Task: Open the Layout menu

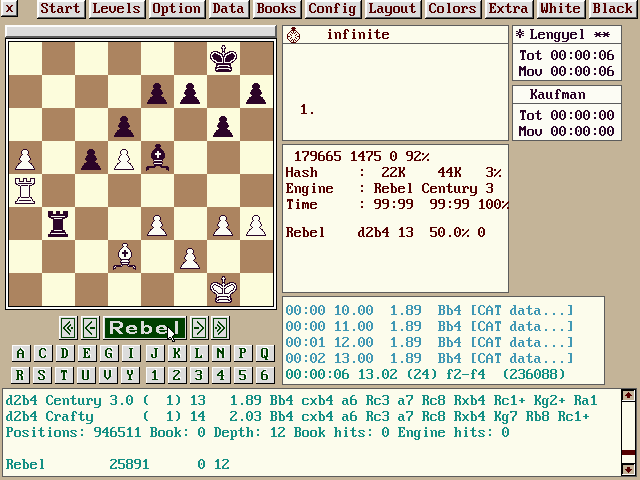Action: click(x=392, y=9)
